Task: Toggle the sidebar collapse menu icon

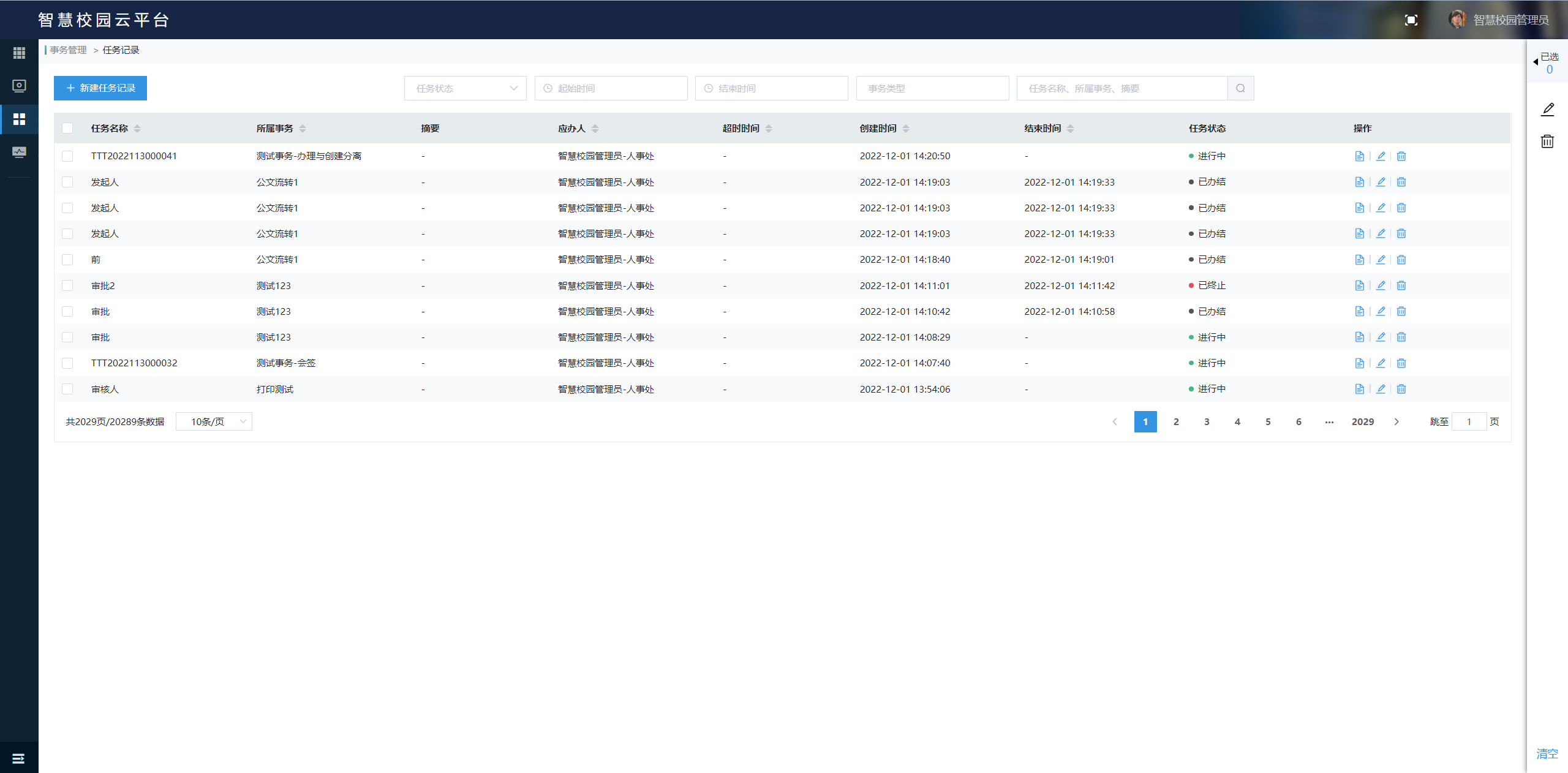Action: pos(18,758)
